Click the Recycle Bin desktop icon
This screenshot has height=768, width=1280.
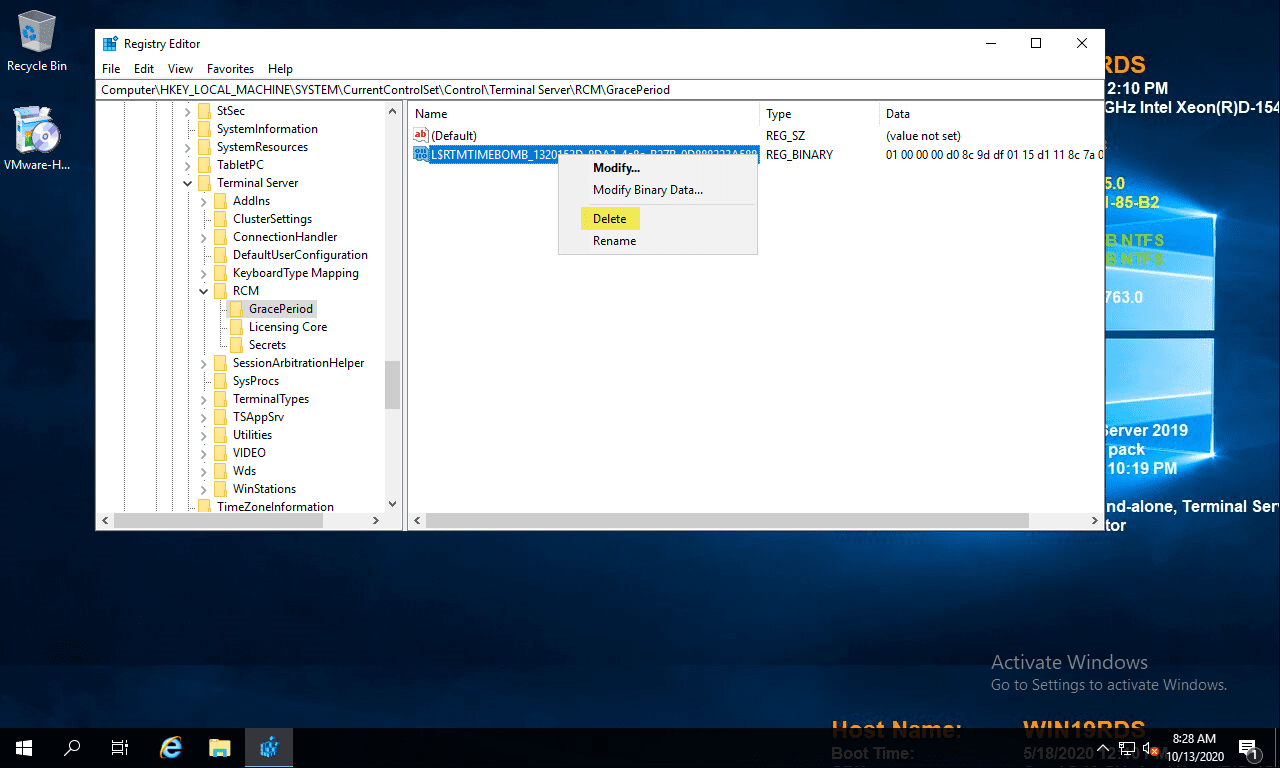[37, 40]
